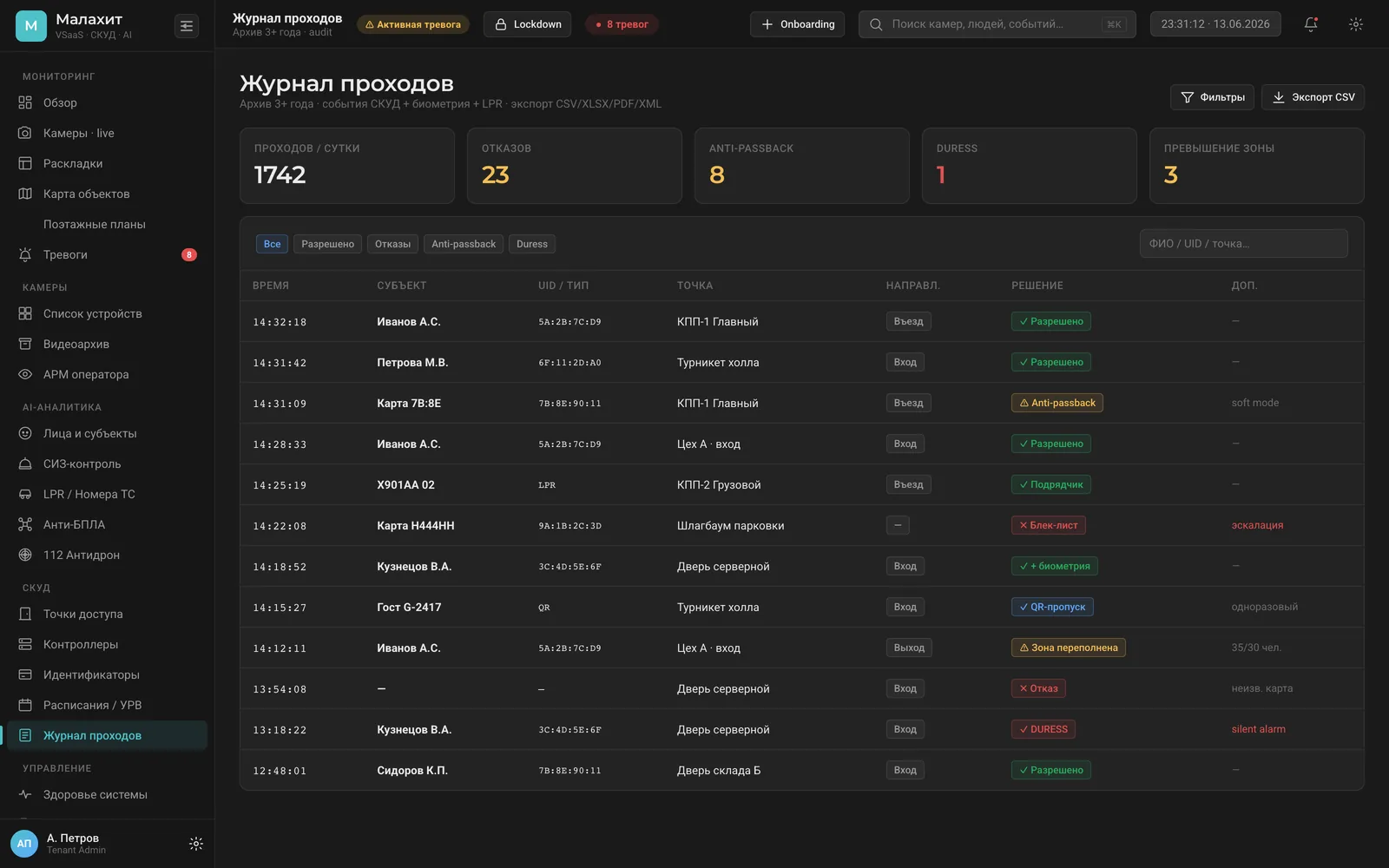Filter the log by Duress
This screenshot has height=868, width=1389.
(532, 244)
